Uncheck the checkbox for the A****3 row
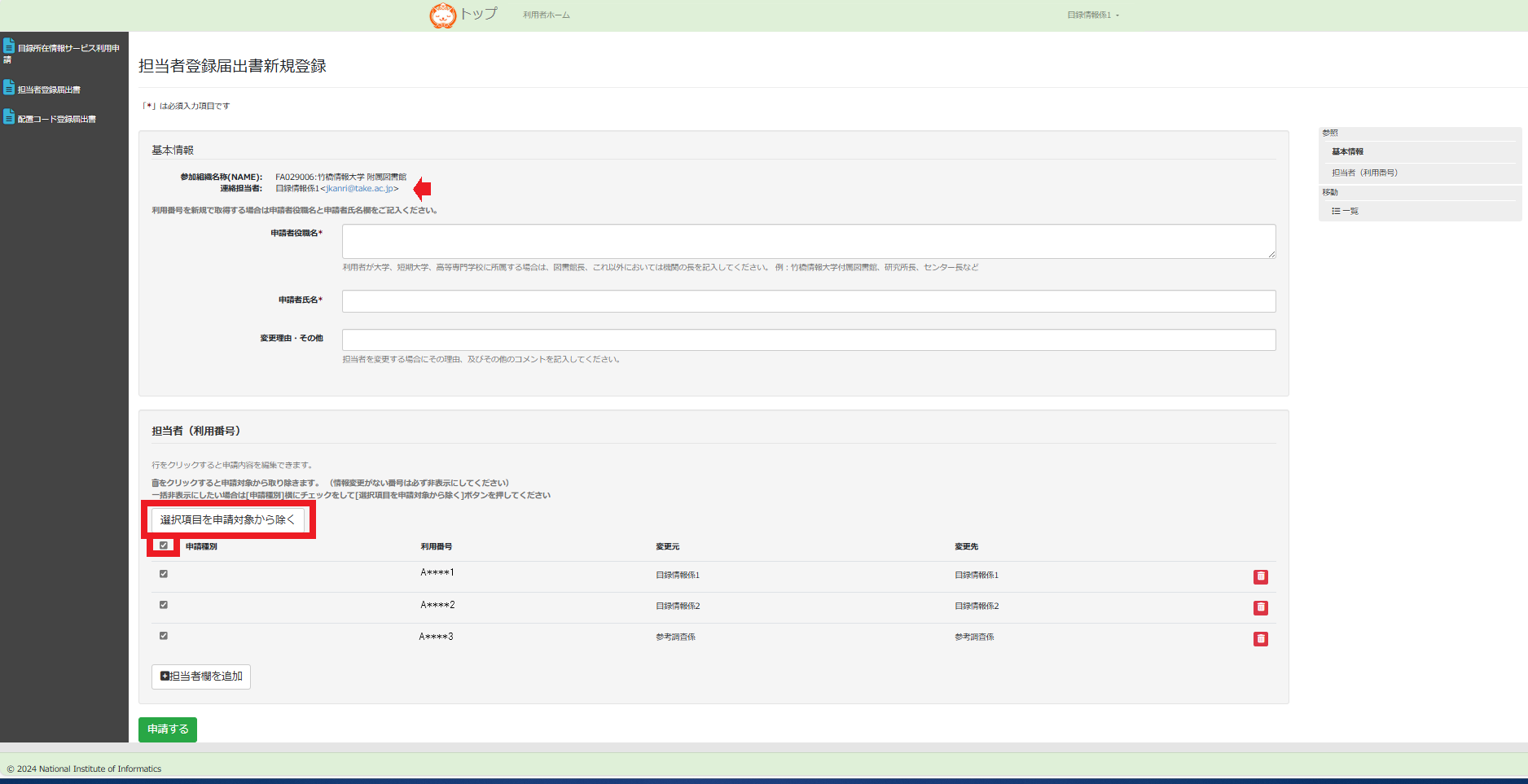This screenshot has height=784, width=1528. click(x=164, y=636)
